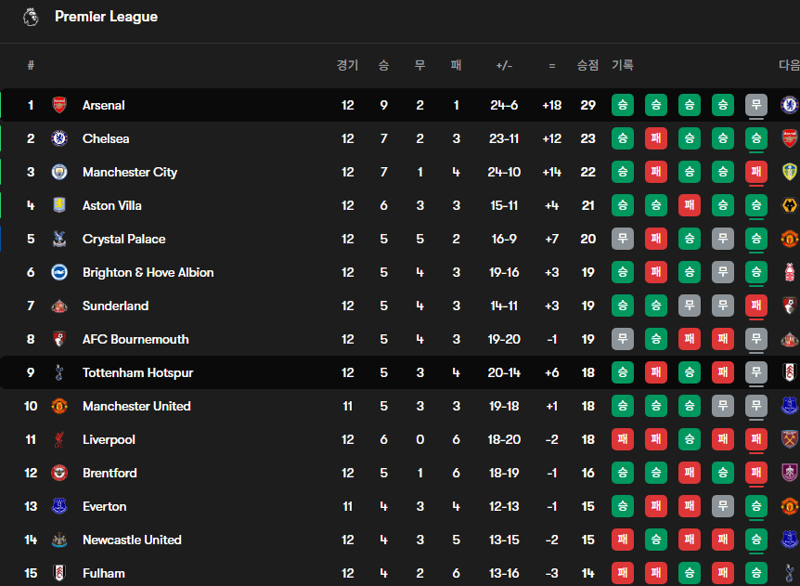Image resolution: width=800 pixels, height=586 pixels.
Task: Click Chelsea's red loss (패) form badge
Action: pyautogui.click(x=656, y=139)
